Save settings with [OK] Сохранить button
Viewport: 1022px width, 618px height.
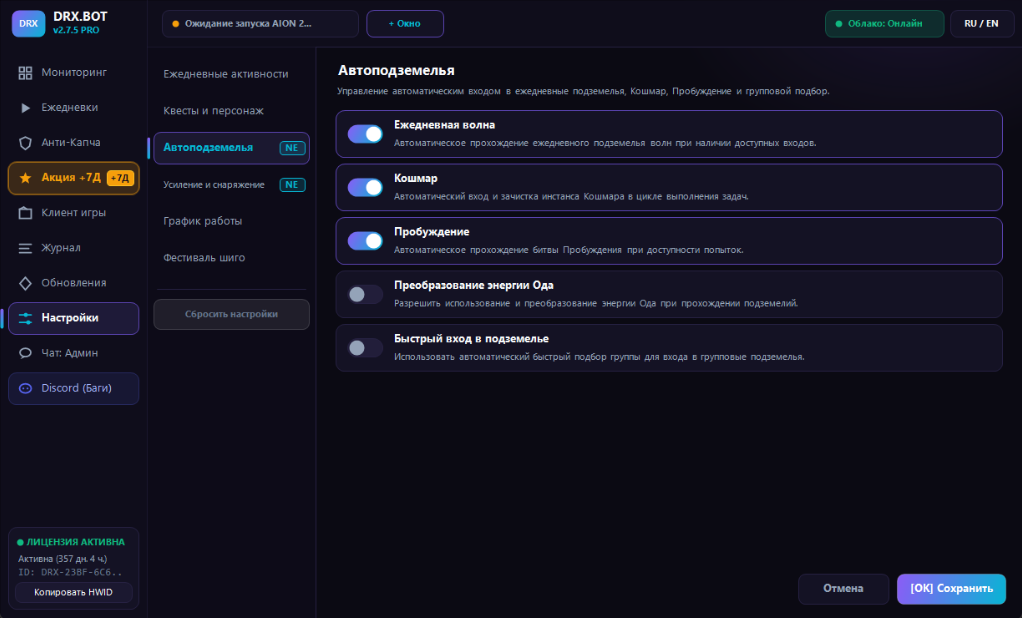point(951,589)
